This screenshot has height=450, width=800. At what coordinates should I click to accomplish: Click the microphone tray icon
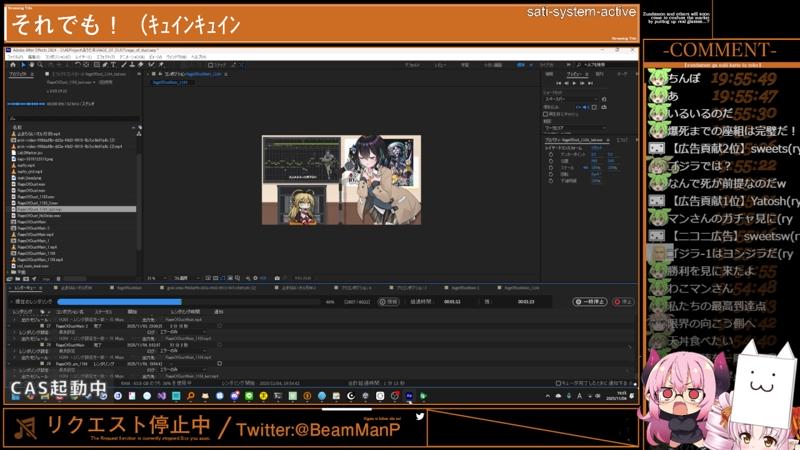tap(569, 396)
